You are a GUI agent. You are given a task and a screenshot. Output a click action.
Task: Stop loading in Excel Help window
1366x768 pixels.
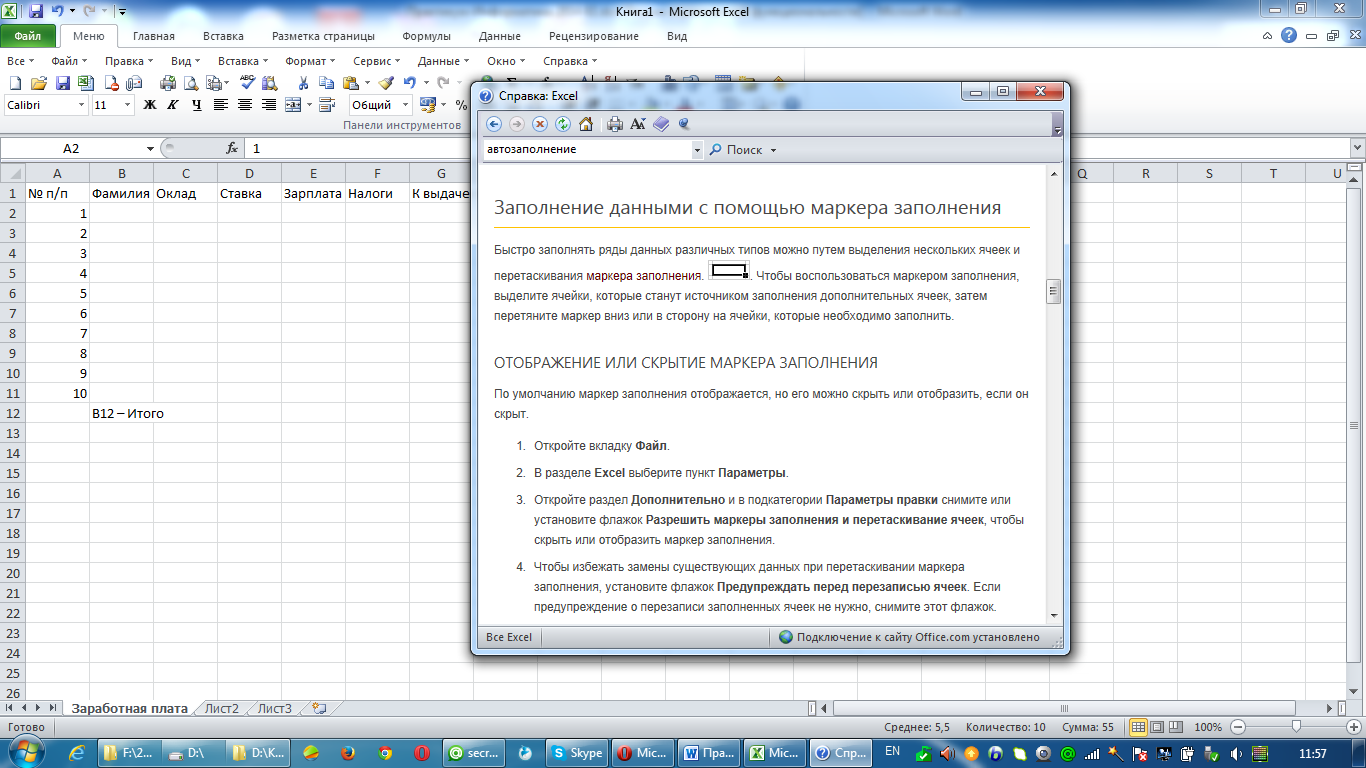[x=540, y=124]
